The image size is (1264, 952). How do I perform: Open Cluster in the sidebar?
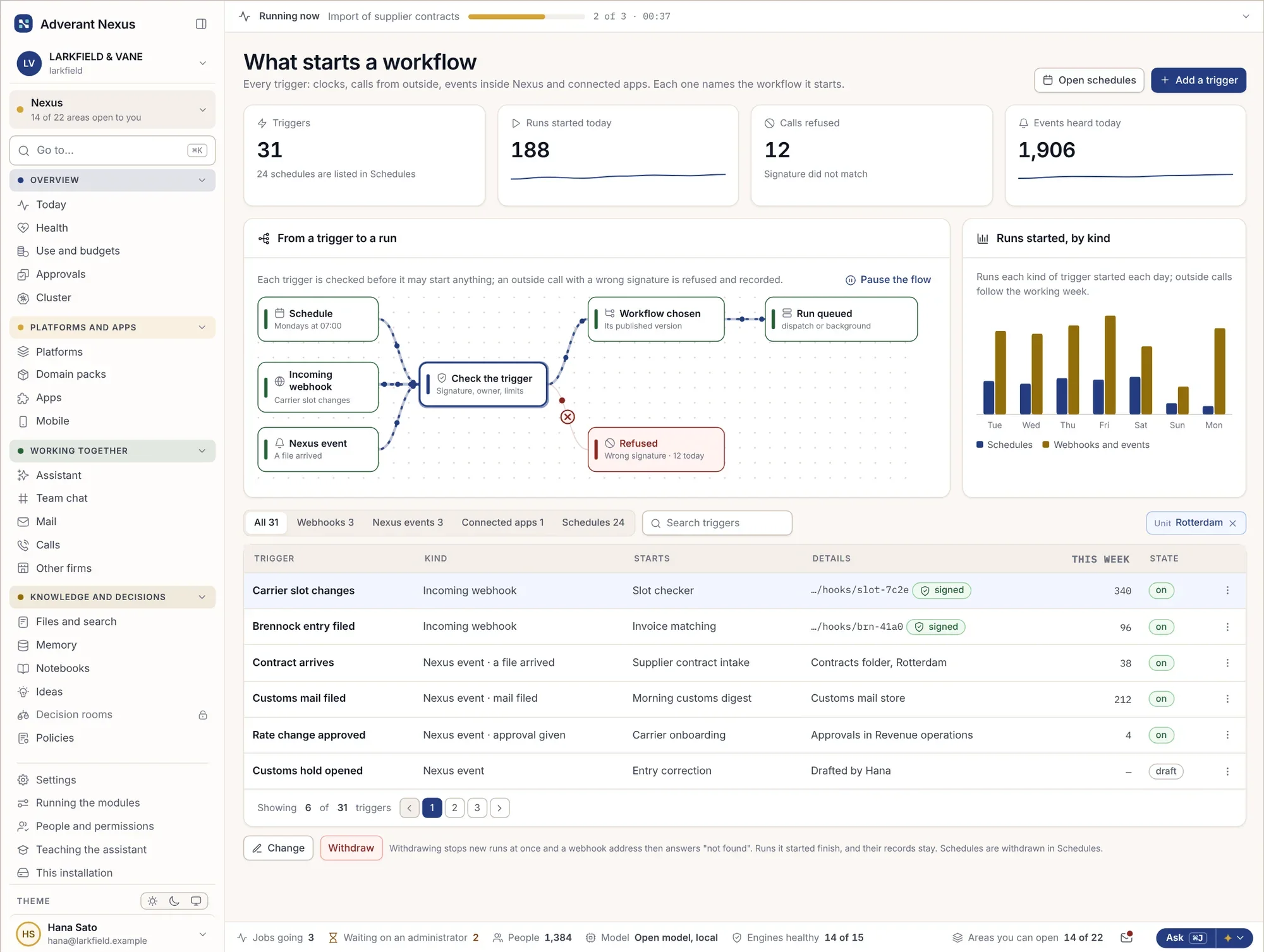coord(112,298)
